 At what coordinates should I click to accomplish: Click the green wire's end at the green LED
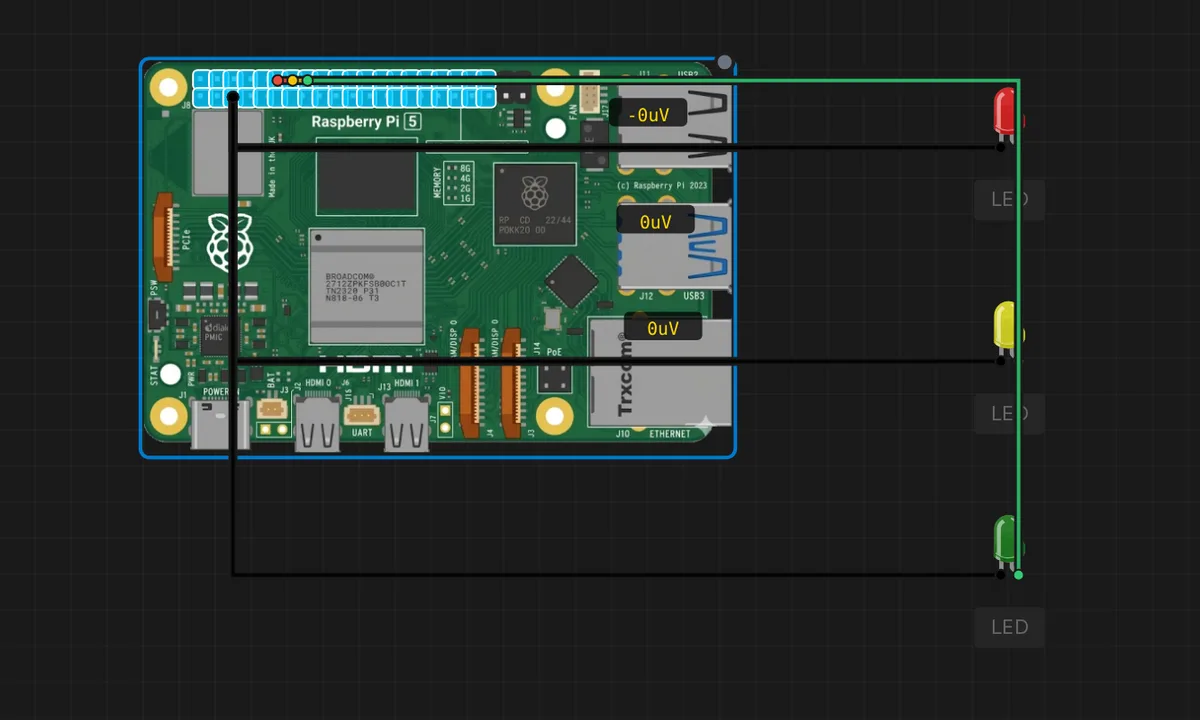coord(1018,574)
